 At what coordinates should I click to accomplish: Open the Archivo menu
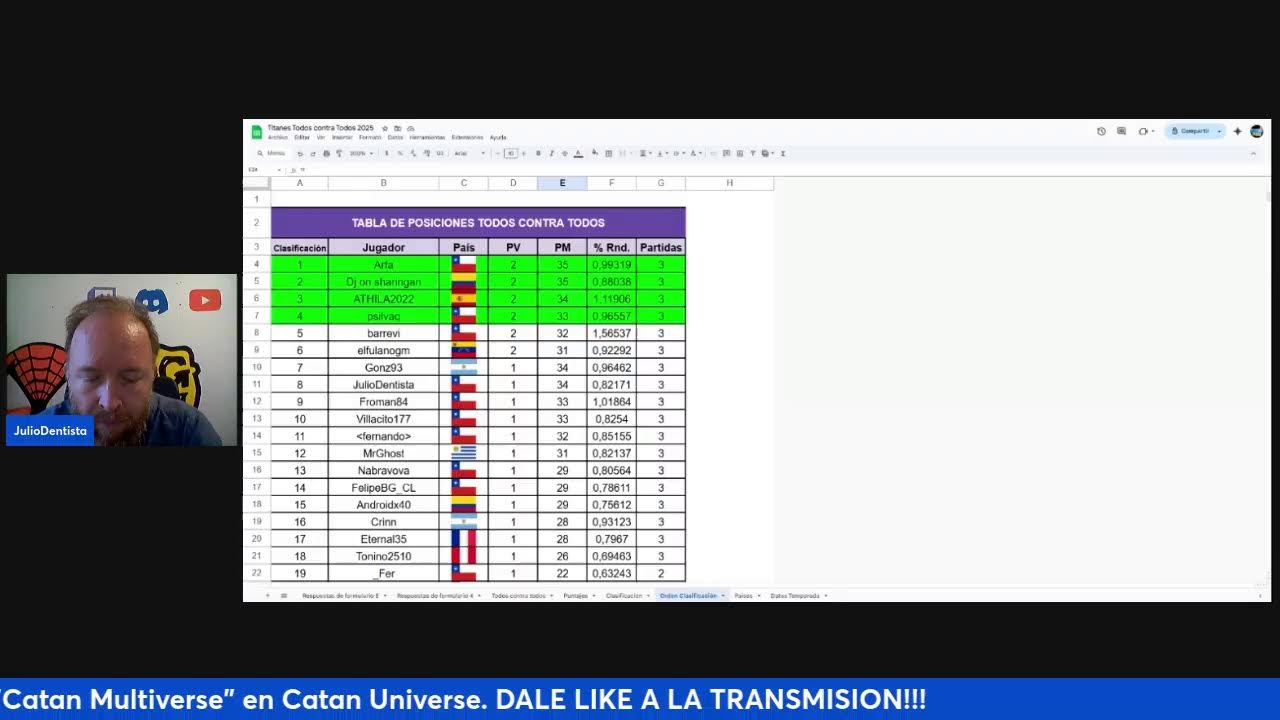click(x=278, y=137)
